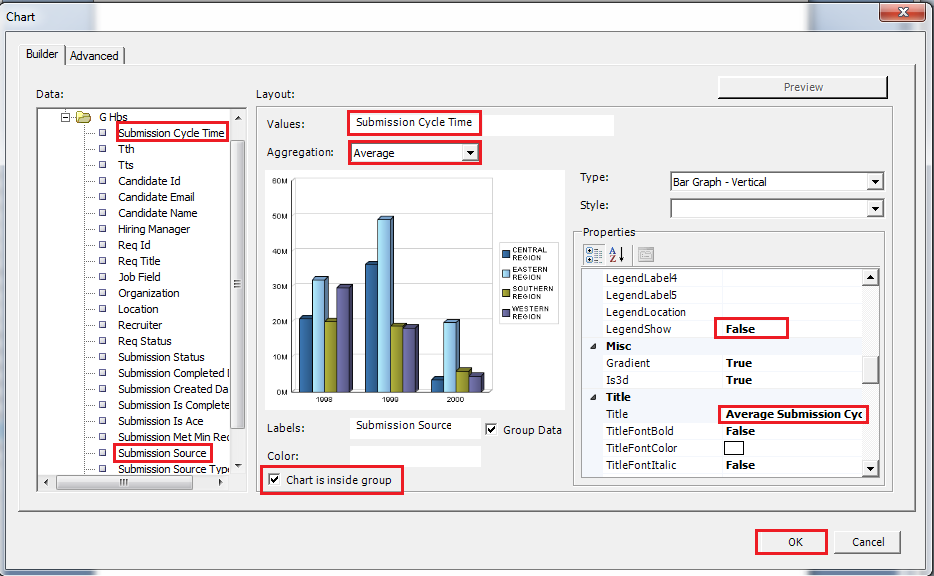934x576 pixels.
Task: Click the Values input field
Action: 481,123
